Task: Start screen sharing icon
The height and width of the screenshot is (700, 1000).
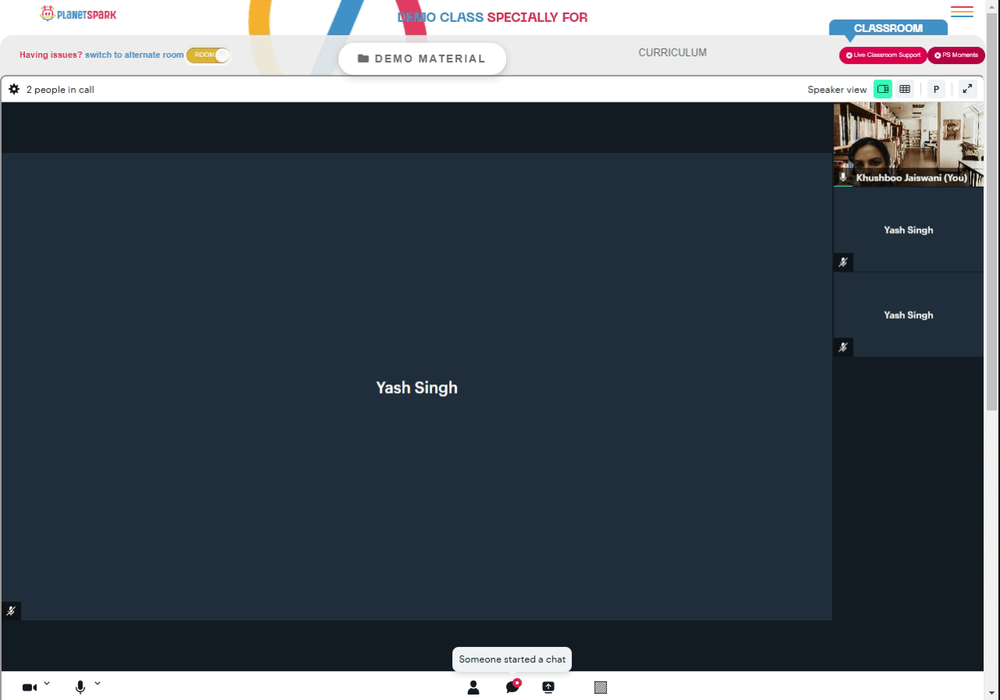Action: (548, 687)
